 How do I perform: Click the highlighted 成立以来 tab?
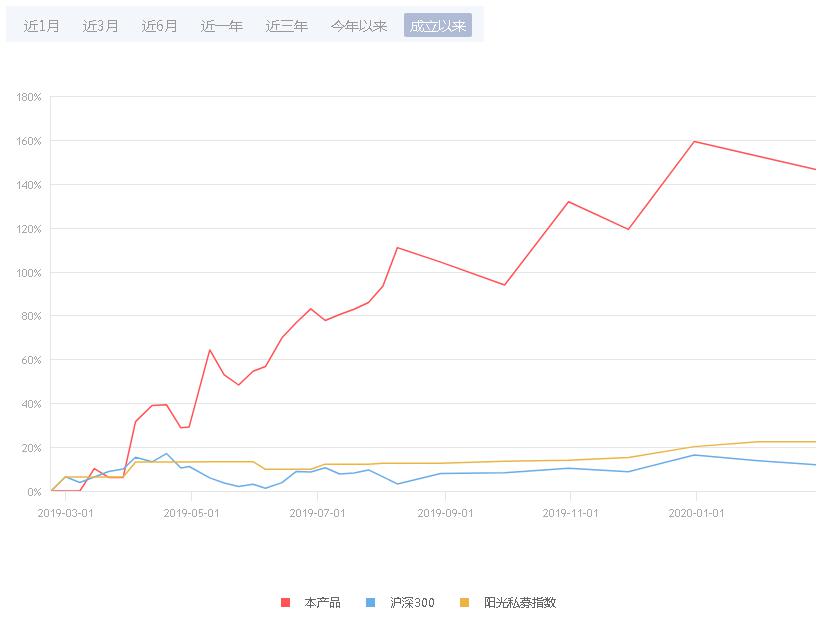point(438,26)
